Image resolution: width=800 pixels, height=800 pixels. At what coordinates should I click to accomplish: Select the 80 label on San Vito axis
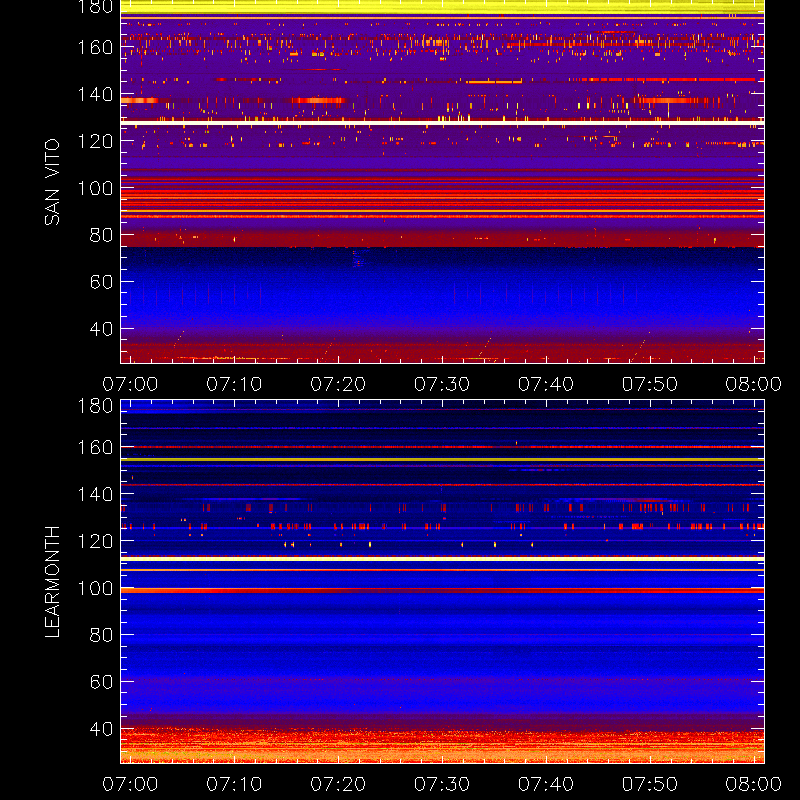click(x=101, y=235)
